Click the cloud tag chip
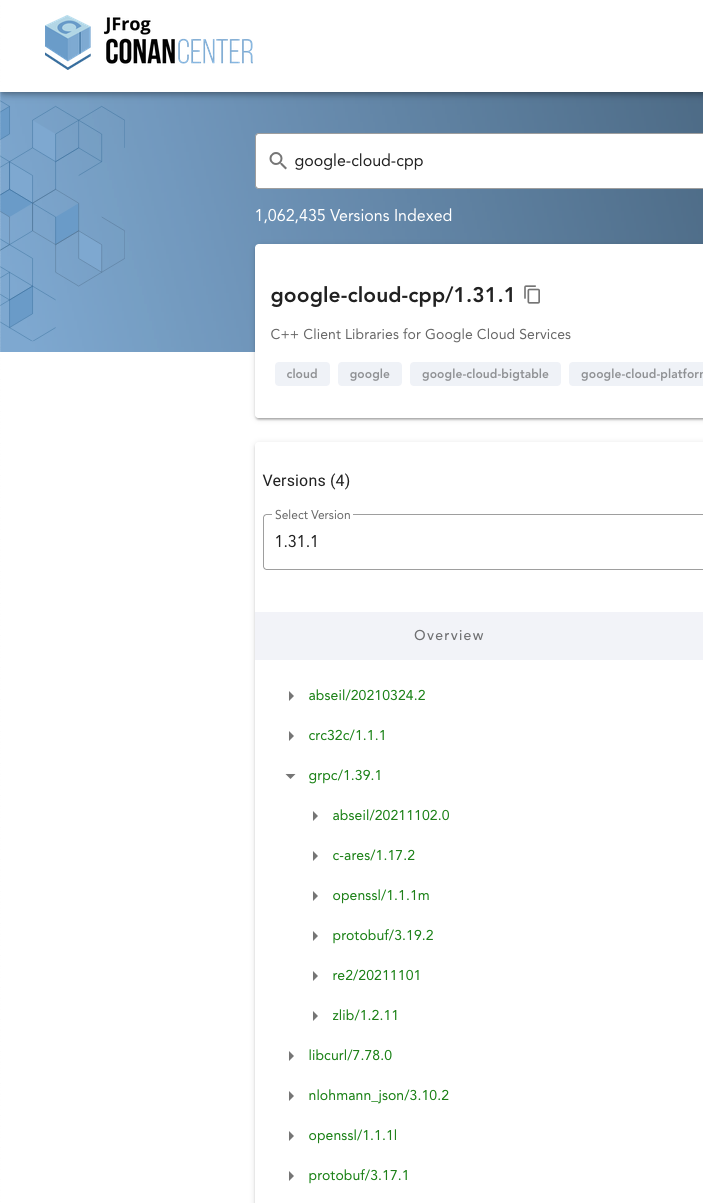 (x=302, y=373)
